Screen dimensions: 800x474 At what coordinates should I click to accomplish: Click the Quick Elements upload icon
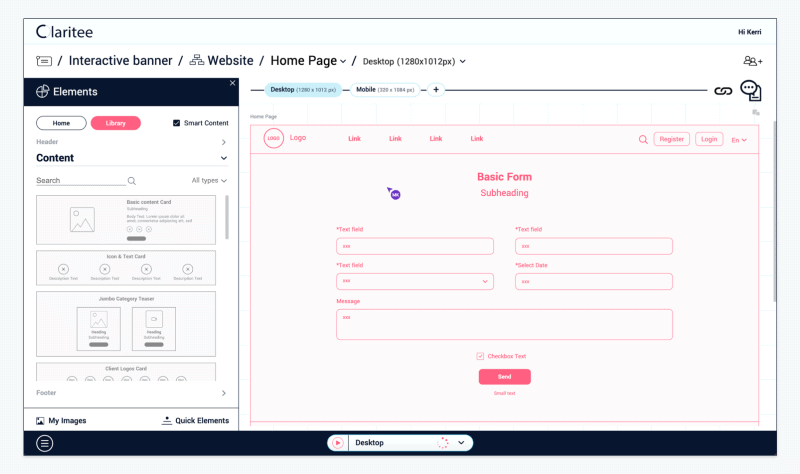tap(166, 420)
